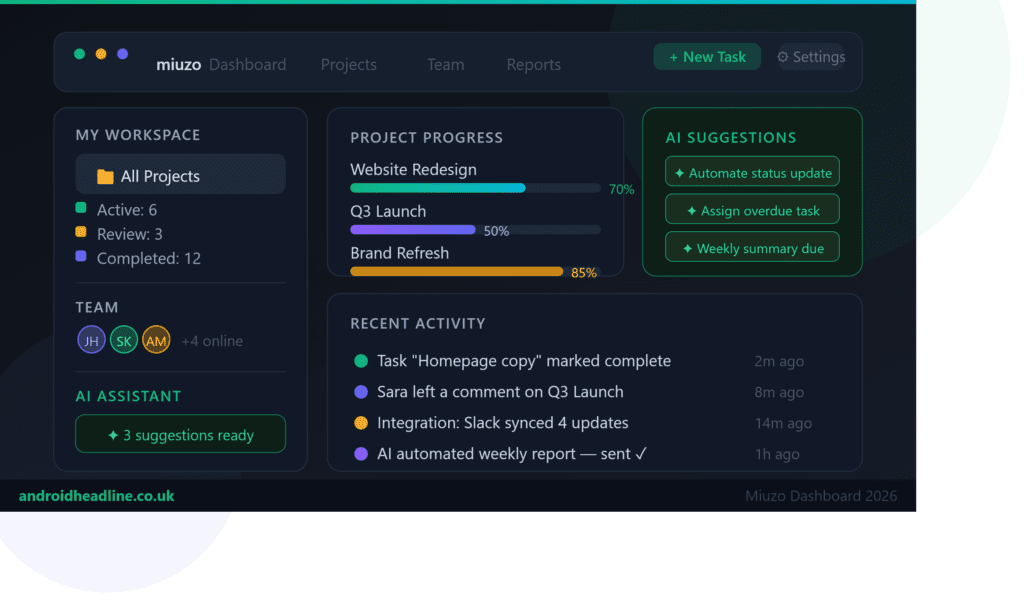Click purple dot beside AI weekly report
The height and width of the screenshot is (606, 1024).
click(360, 454)
